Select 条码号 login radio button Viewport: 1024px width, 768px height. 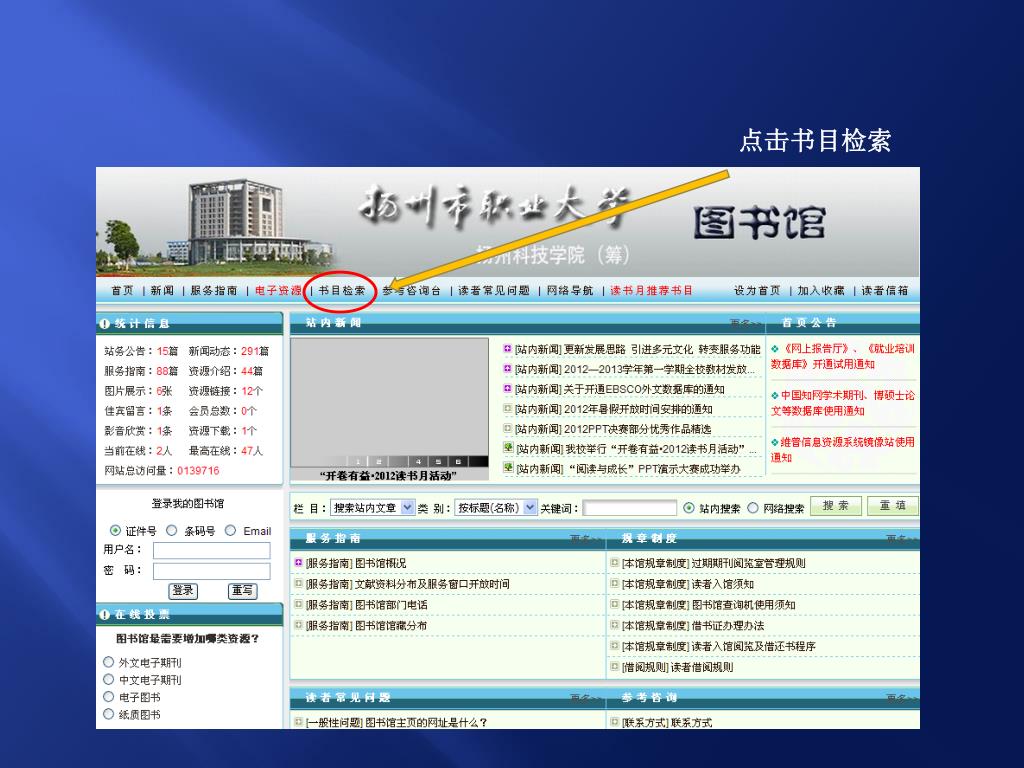pyautogui.click(x=172, y=530)
